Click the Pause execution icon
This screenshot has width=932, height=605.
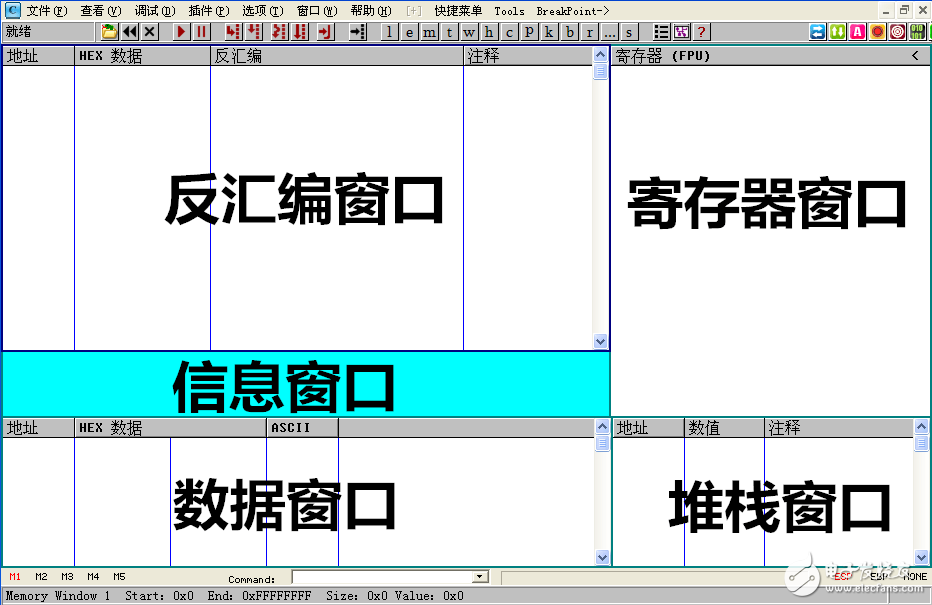[200, 31]
